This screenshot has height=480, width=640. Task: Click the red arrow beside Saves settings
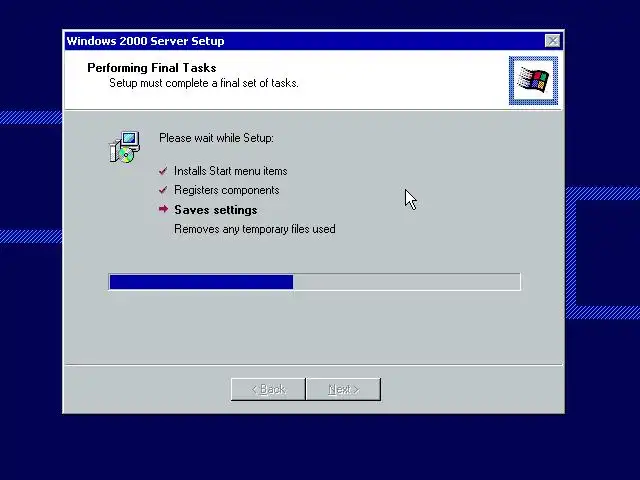163,209
